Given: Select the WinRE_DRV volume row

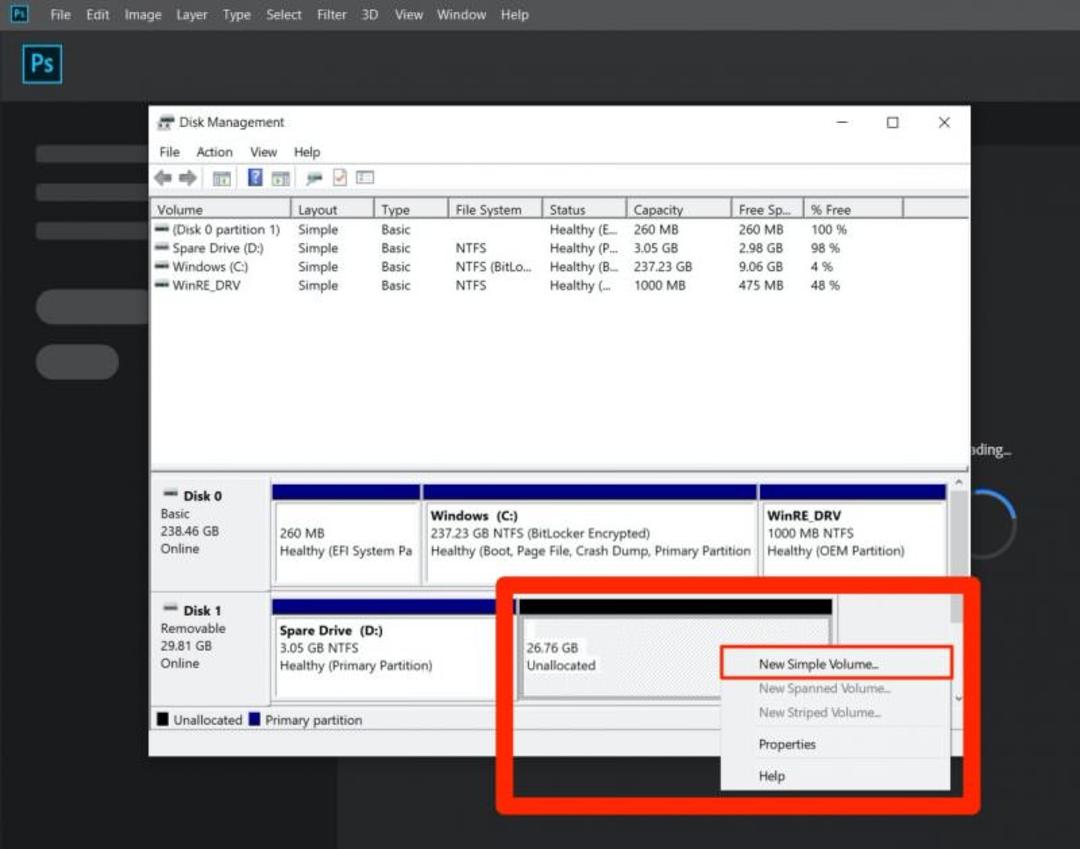Looking at the screenshot, I should (559, 285).
